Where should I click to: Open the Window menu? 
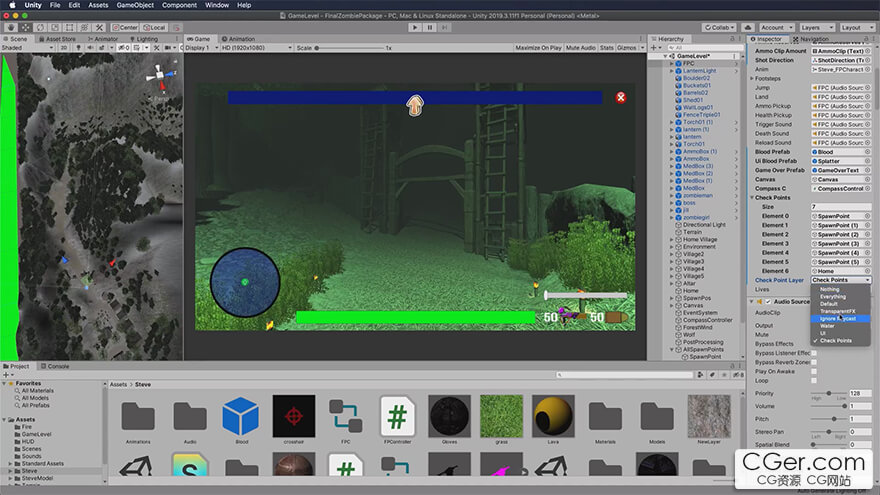[217, 5]
